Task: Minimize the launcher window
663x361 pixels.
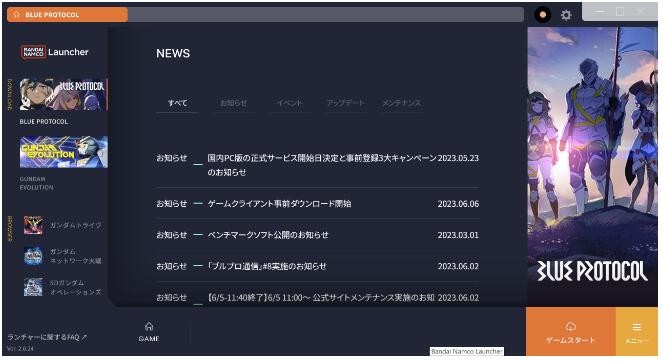Action: (x=599, y=11)
